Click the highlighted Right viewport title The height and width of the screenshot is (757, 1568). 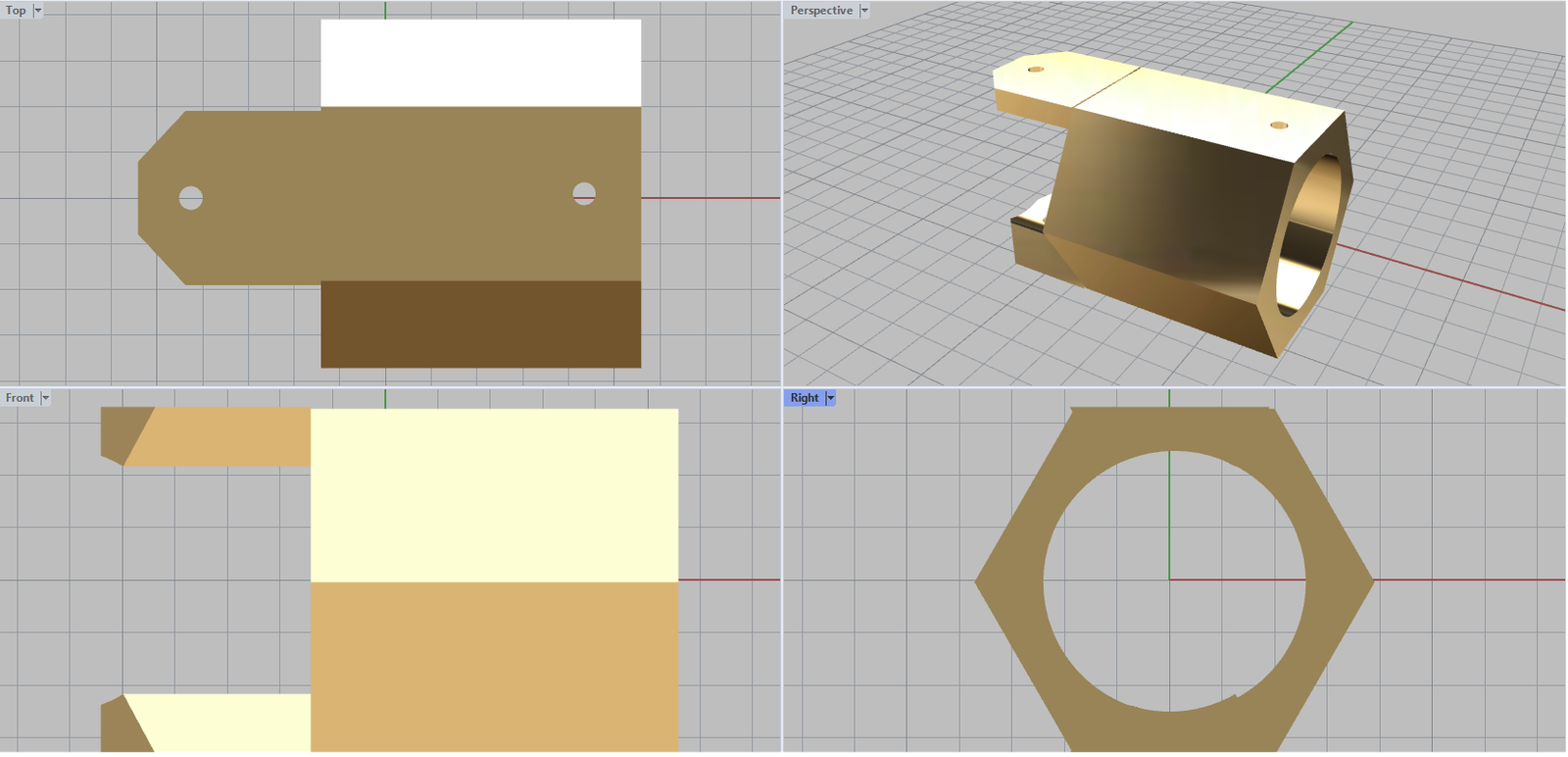click(x=804, y=398)
